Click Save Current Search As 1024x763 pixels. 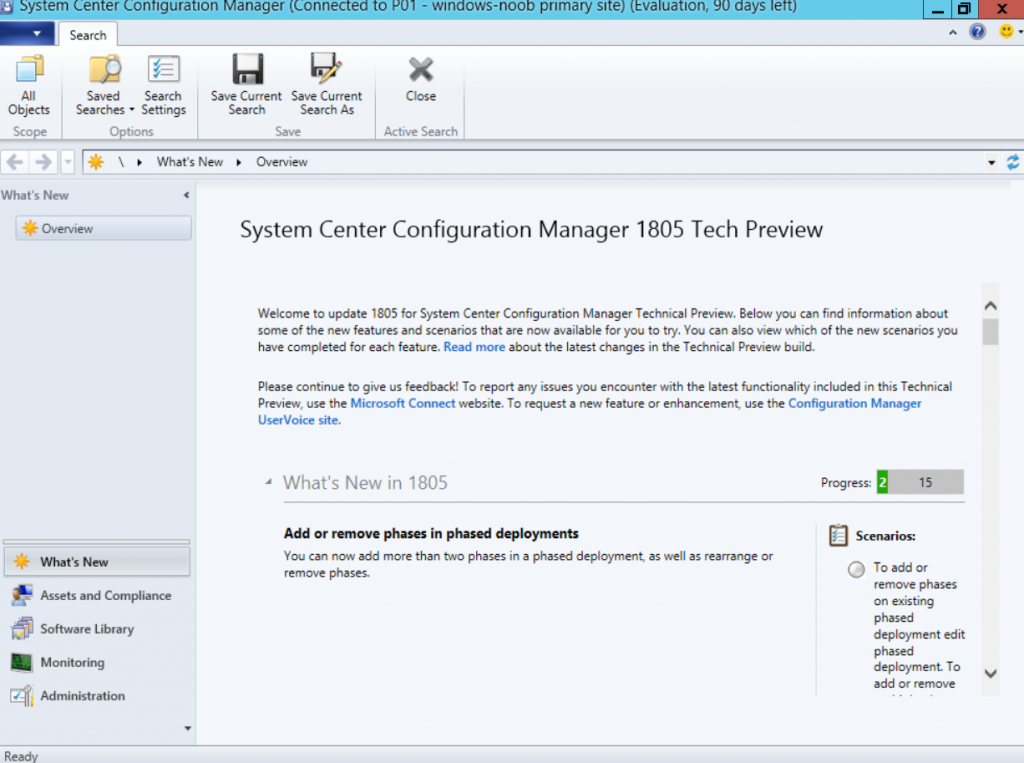click(x=327, y=86)
